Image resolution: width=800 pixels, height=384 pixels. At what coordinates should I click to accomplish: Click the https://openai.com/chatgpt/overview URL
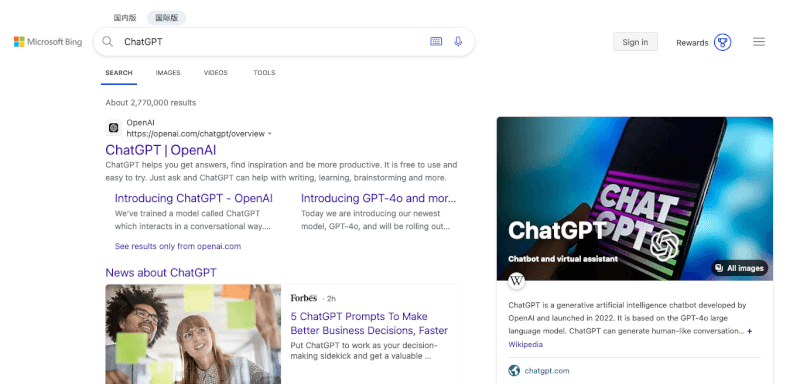[196, 134]
